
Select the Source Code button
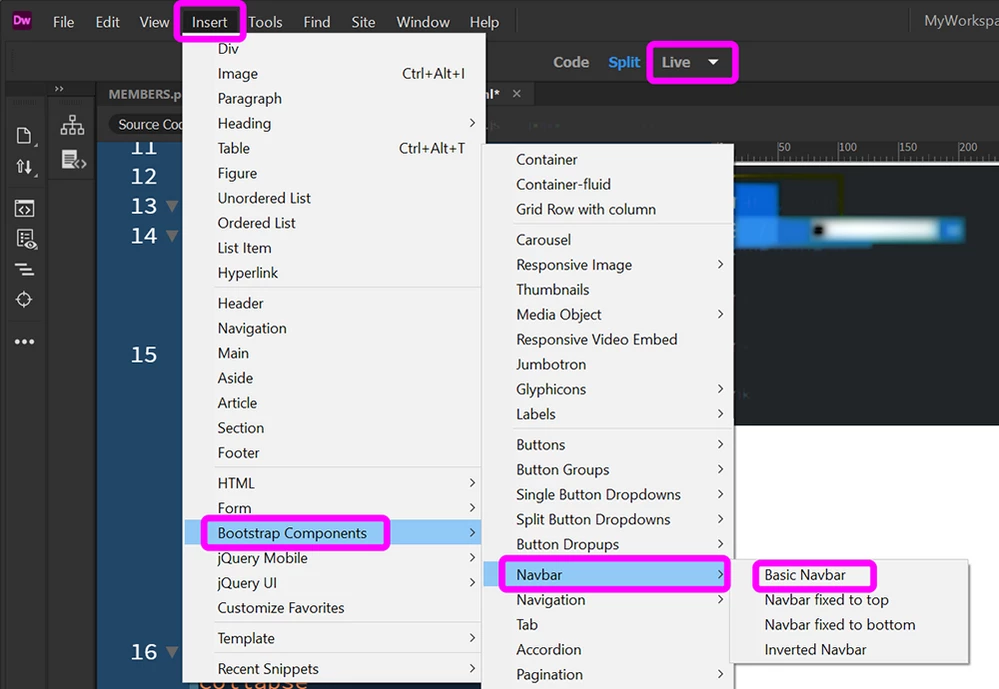coord(149,124)
